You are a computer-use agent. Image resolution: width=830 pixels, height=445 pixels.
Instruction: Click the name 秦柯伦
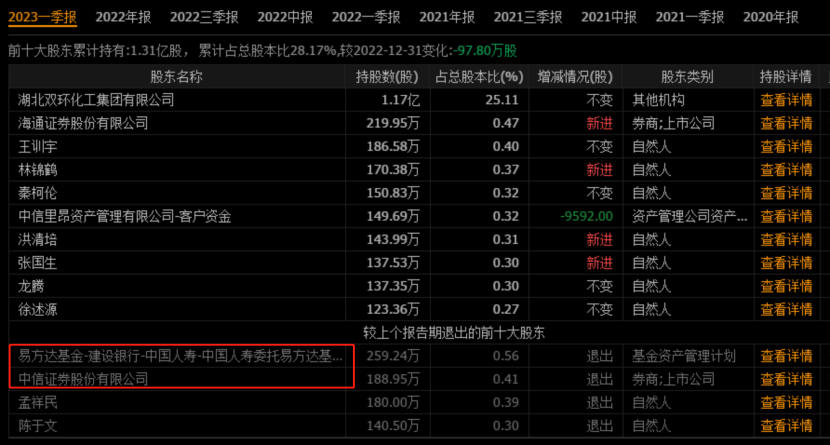(x=37, y=193)
